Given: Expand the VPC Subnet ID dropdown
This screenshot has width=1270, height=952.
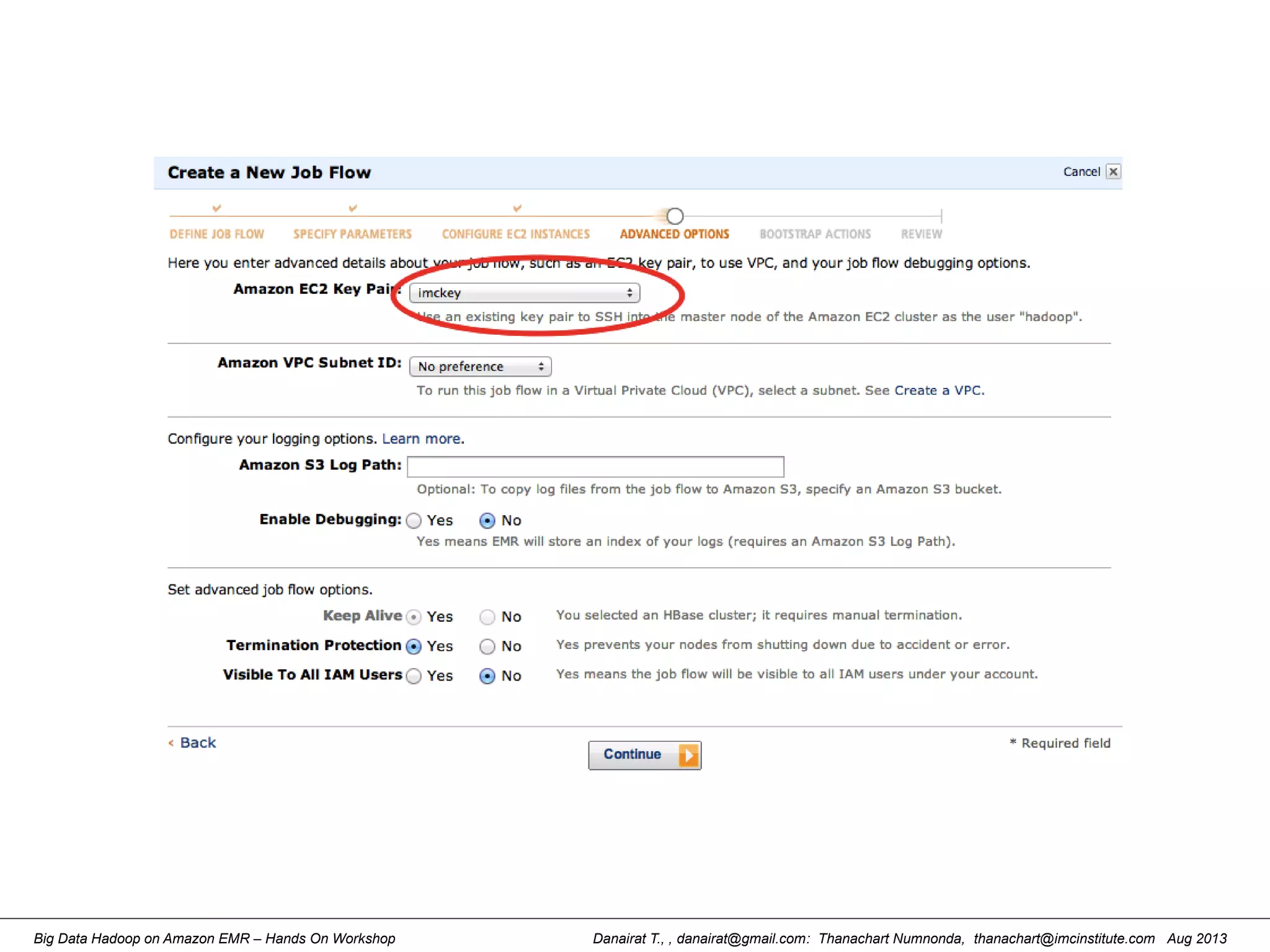Looking at the screenshot, I should pyautogui.click(x=480, y=367).
